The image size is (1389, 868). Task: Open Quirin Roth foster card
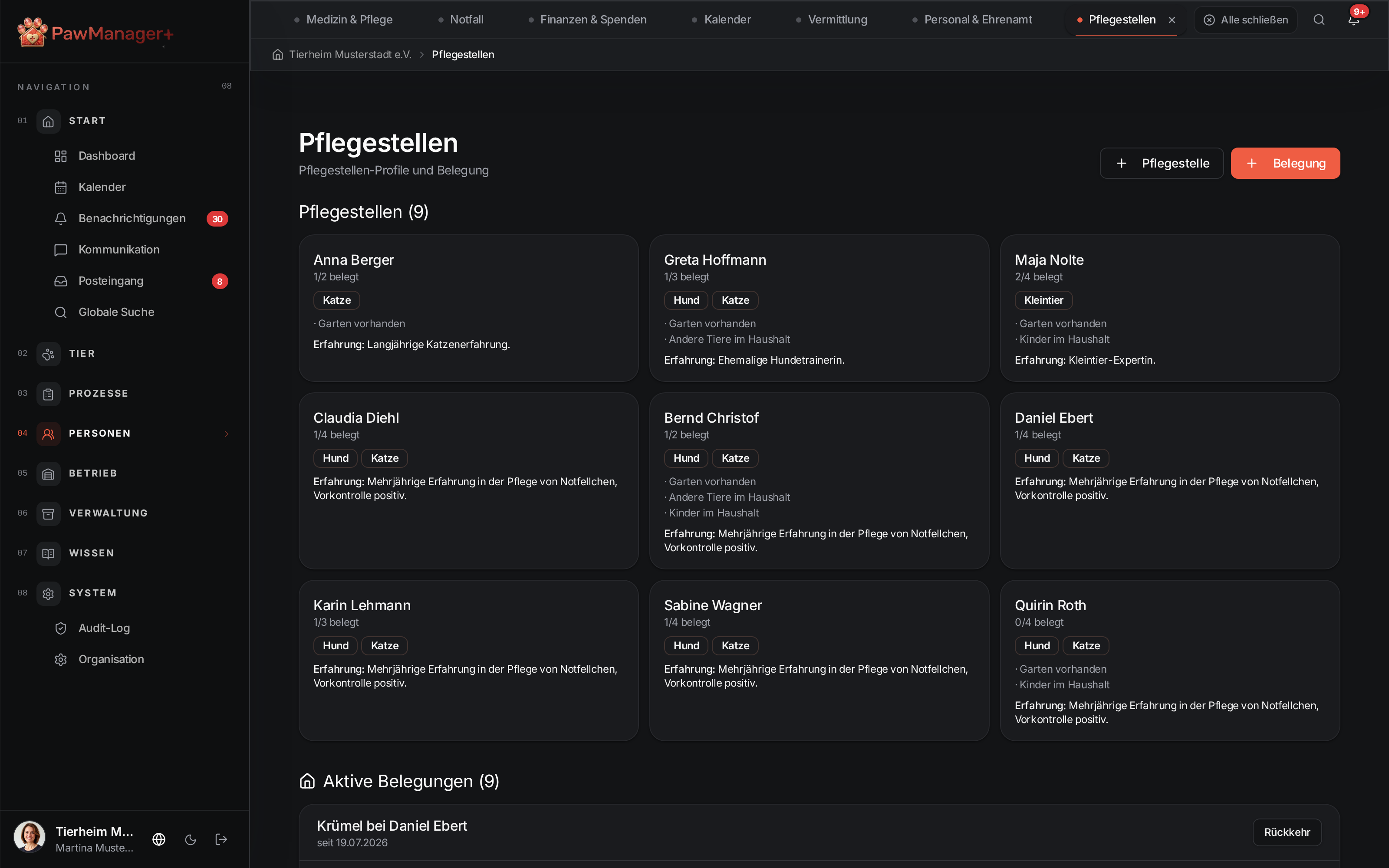(x=1170, y=660)
